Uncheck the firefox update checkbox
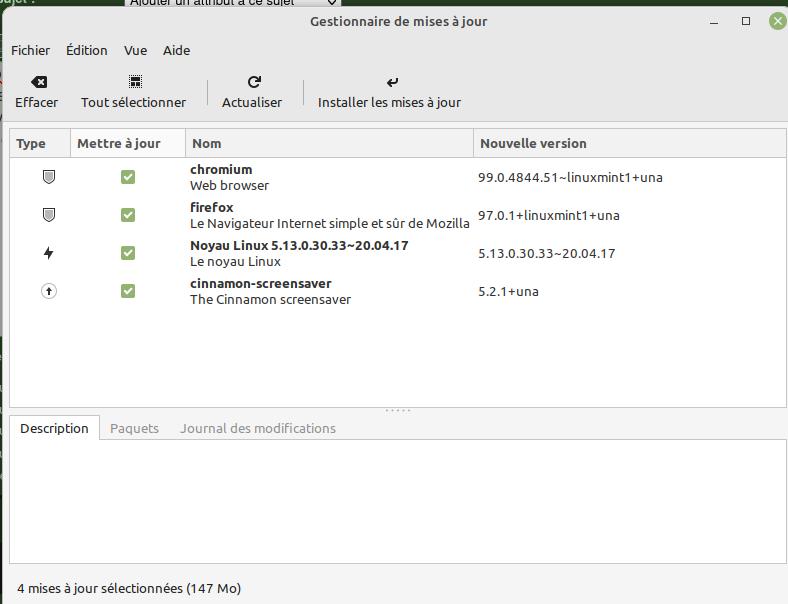Screen dimensions: 788x604 [x=128, y=215]
